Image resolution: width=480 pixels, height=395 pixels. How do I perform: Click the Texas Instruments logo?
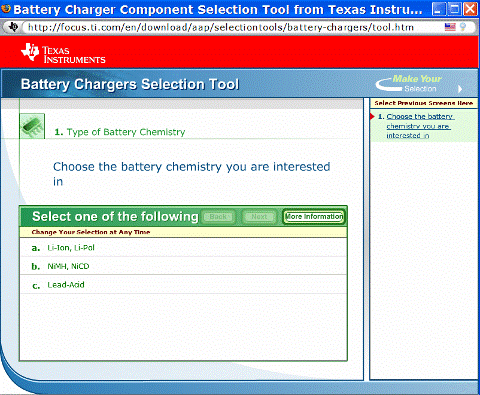click(x=63, y=53)
